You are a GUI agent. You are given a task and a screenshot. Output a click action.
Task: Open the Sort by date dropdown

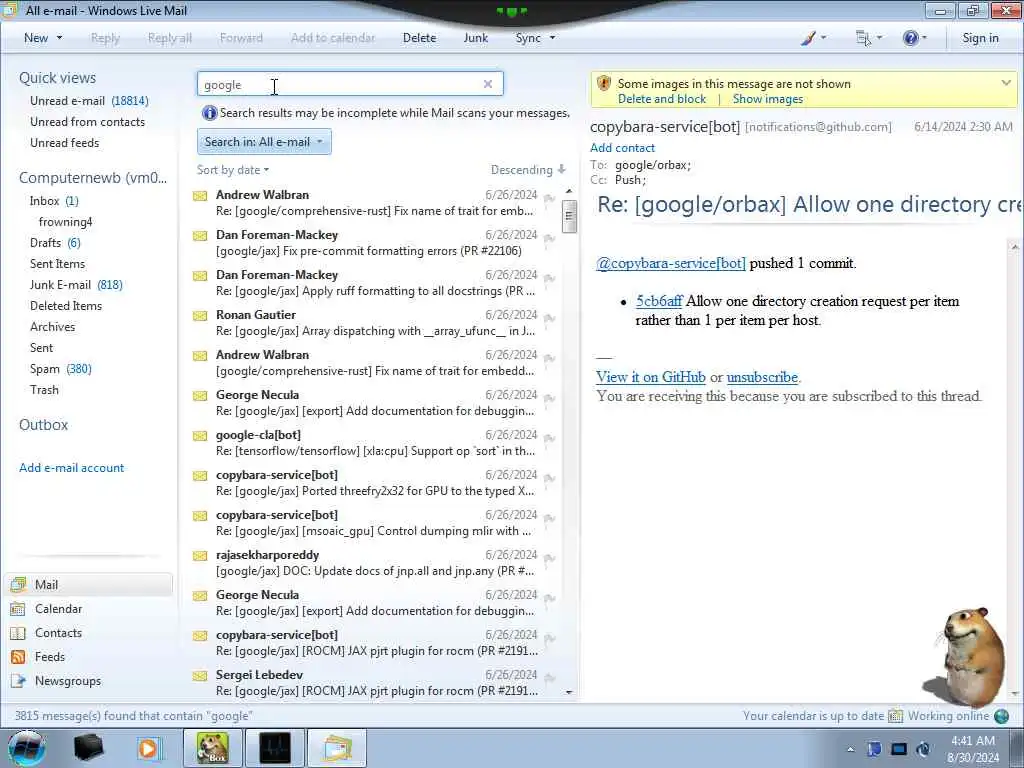tap(233, 170)
